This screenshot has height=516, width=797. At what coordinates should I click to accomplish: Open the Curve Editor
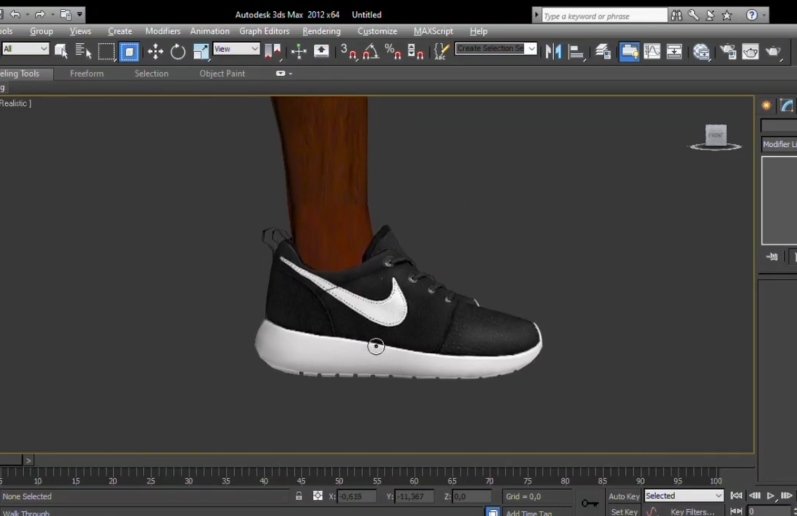[652, 51]
